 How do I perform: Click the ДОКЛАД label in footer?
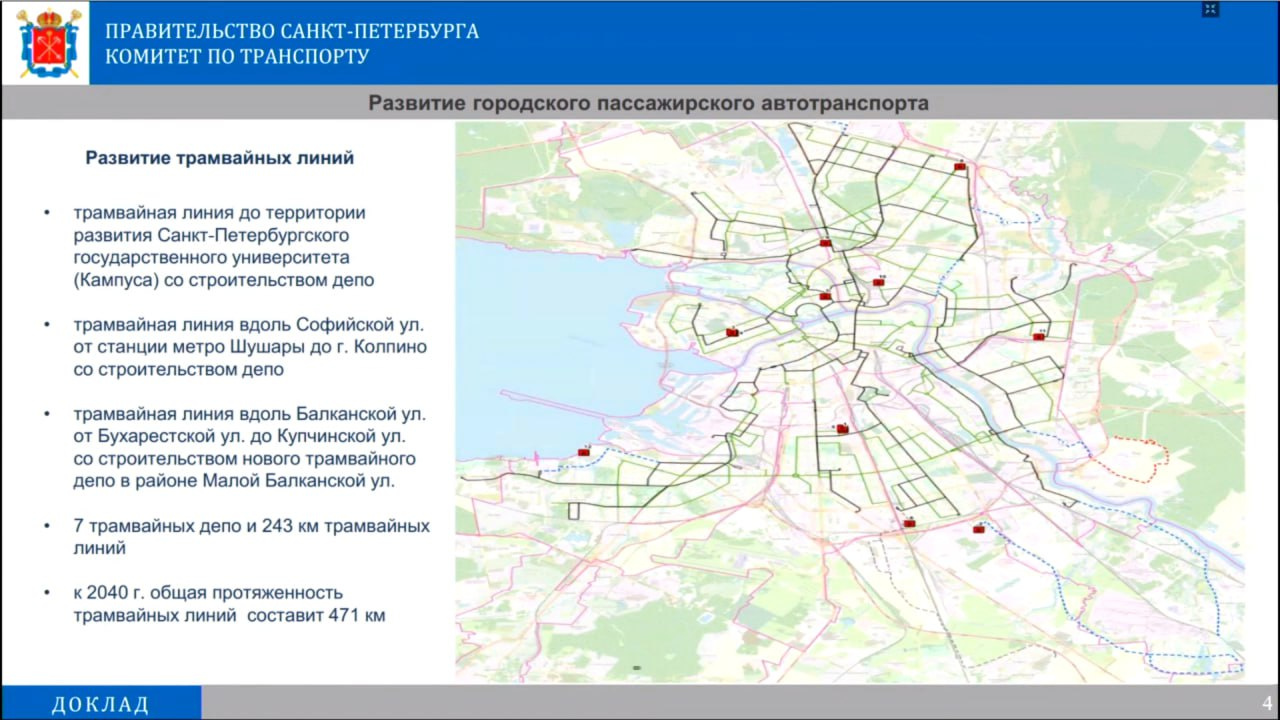(100, 704)
